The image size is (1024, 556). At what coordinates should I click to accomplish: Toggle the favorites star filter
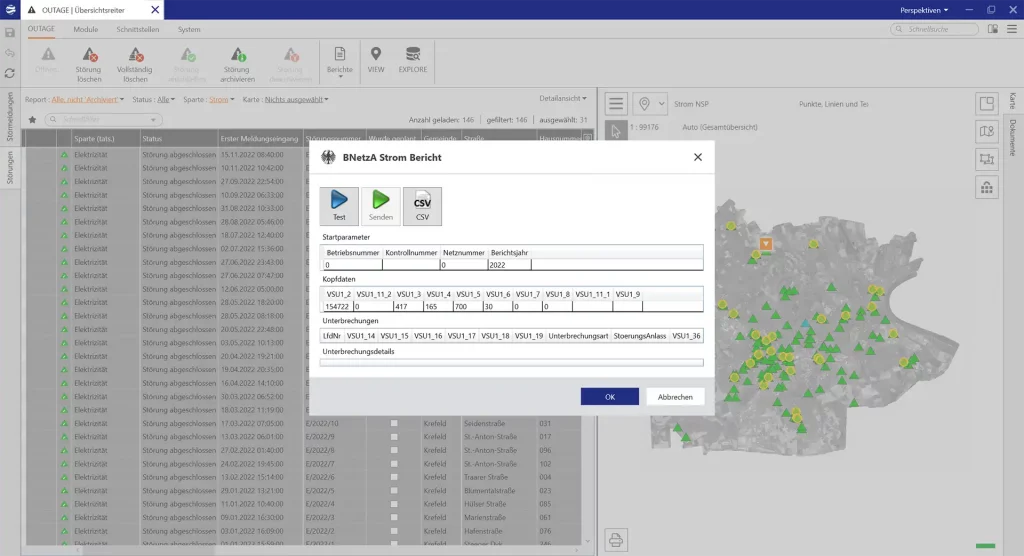[33, 119]
